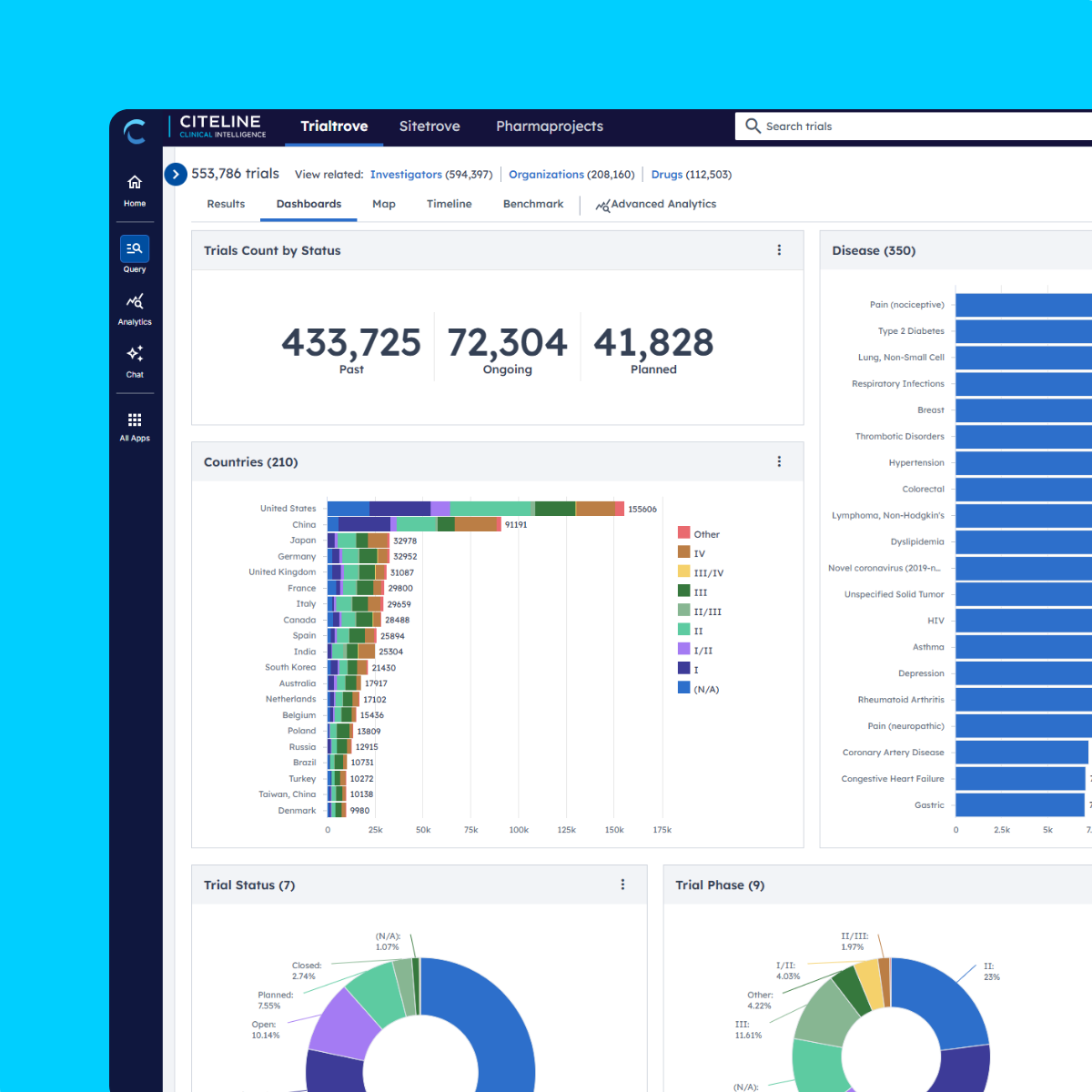Toggle the I/II phase legend swatch
Viewport: 1092px width, 1092px height.
point(683,649)
